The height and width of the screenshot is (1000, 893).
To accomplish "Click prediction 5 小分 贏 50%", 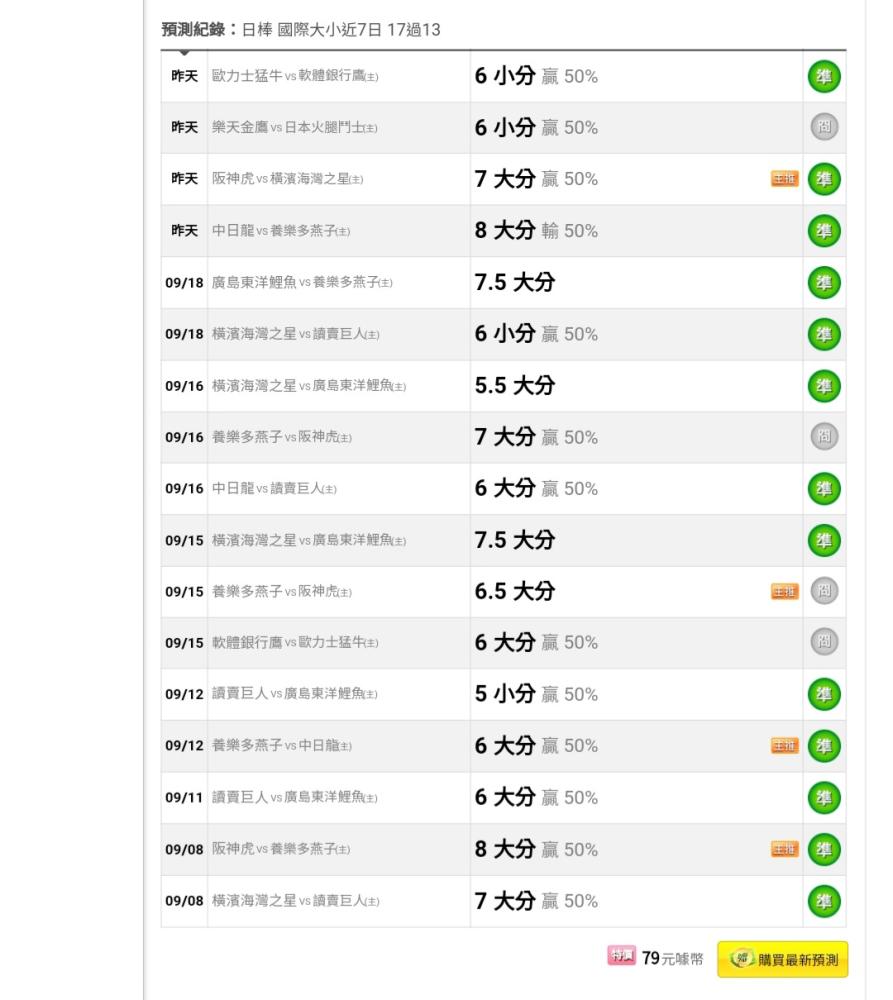I will (536, 694).
